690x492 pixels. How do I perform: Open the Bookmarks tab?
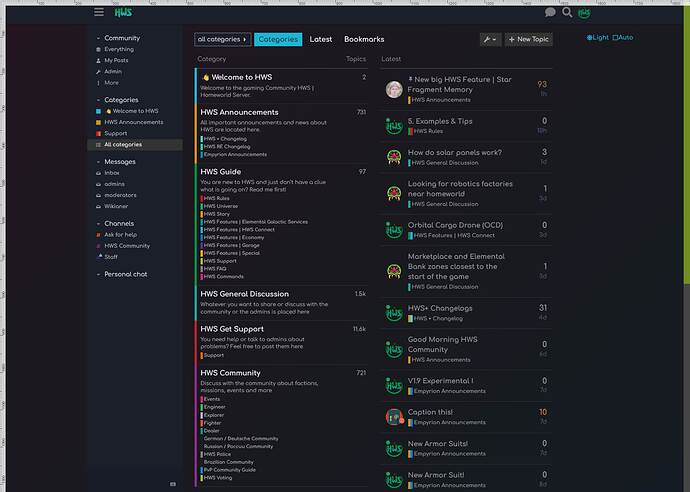(364, 39)
